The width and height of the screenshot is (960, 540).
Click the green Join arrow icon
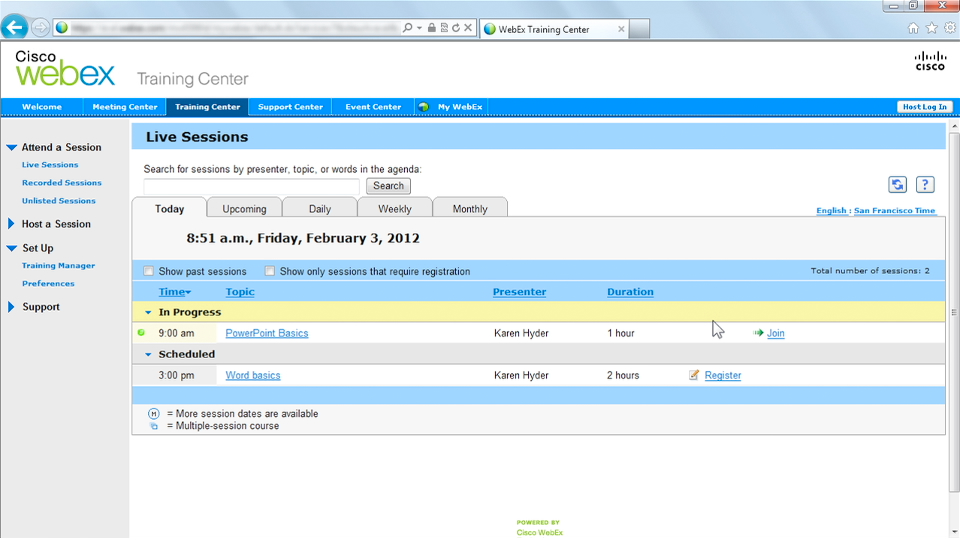[758, 332]
